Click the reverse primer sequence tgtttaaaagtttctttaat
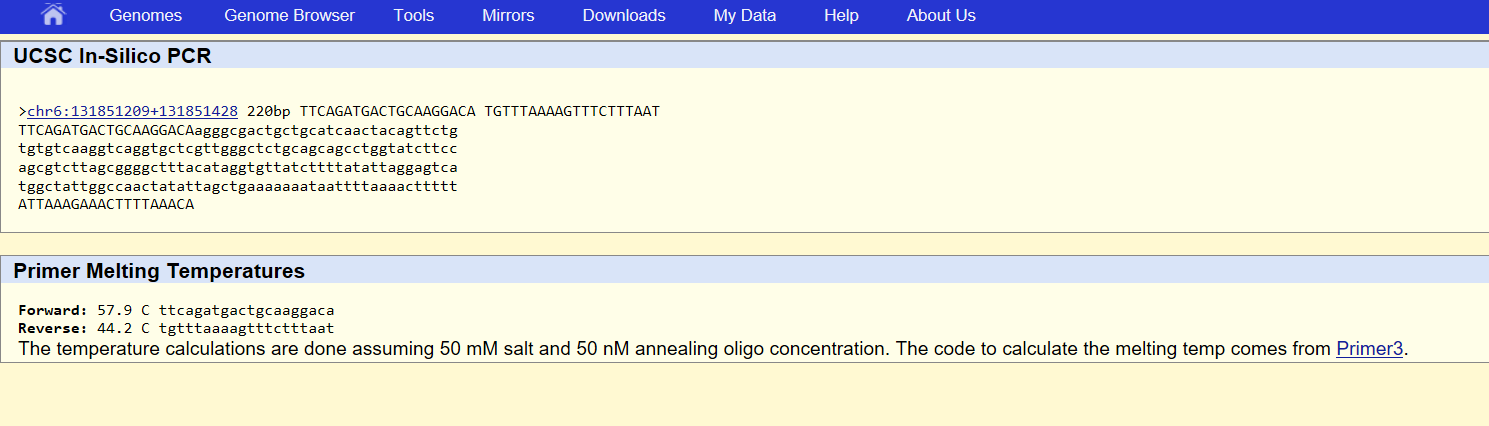 point(246,328)
